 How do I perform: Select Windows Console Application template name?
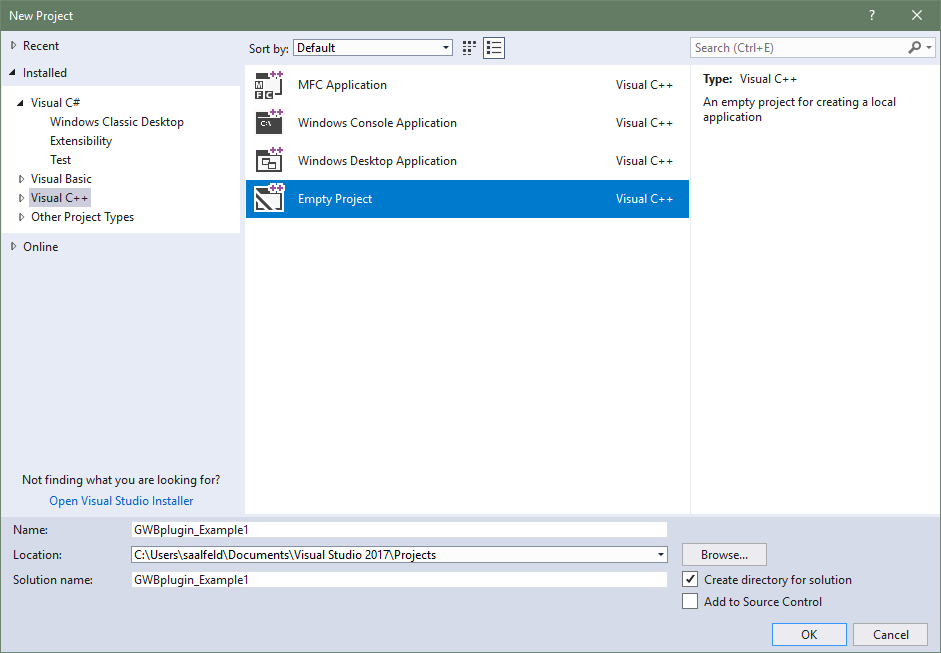[x=377, y=122]
